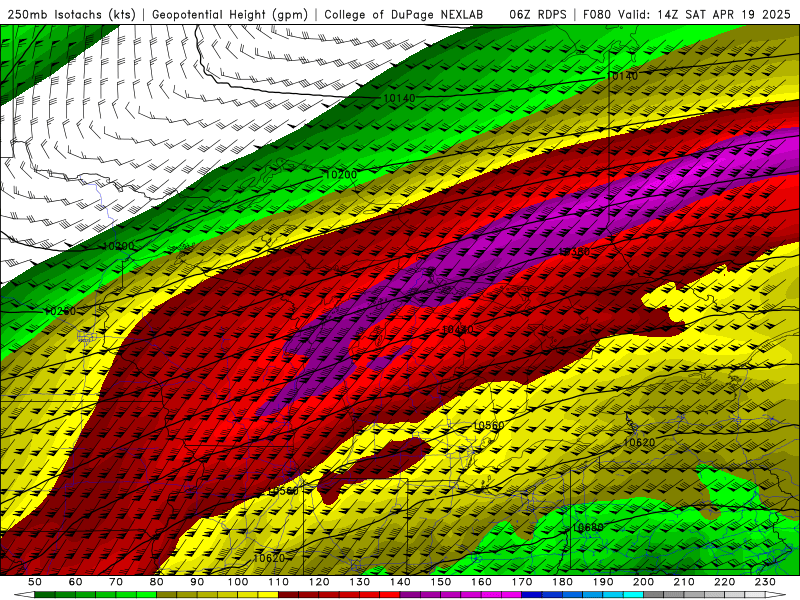
Task: Click the 220 value on the color scale
Action: tap(725, 582)
